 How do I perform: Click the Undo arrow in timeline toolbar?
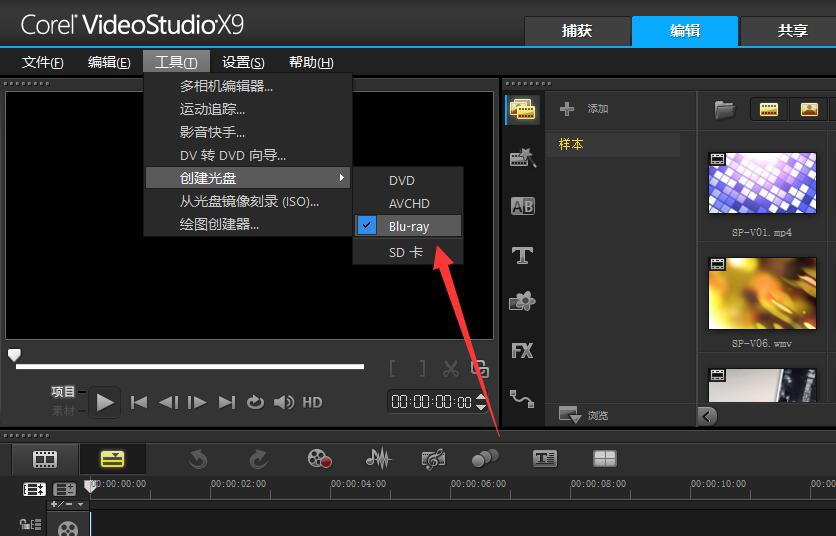pos(198,459)
